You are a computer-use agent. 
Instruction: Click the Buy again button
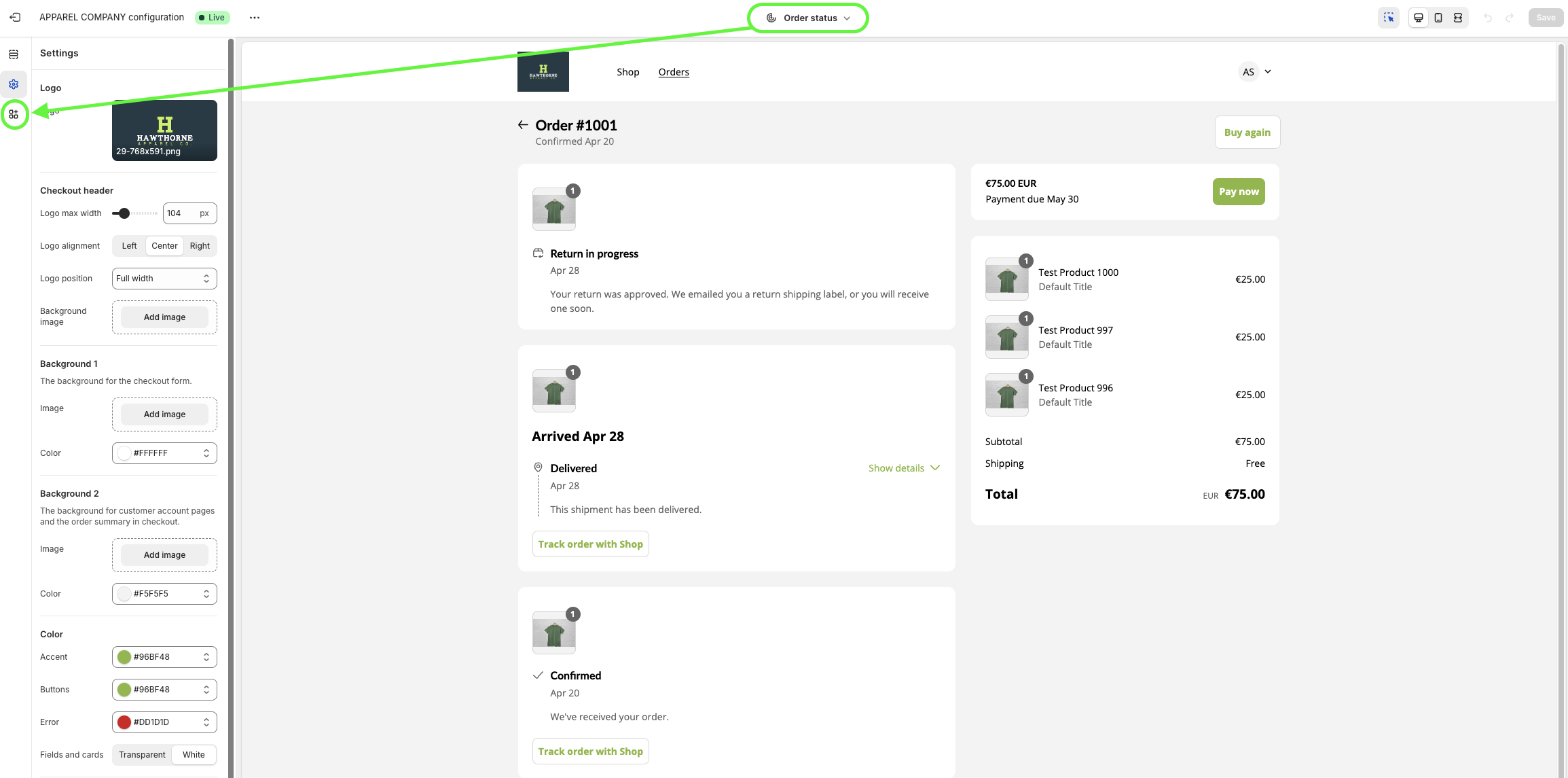coord(1247,132)
